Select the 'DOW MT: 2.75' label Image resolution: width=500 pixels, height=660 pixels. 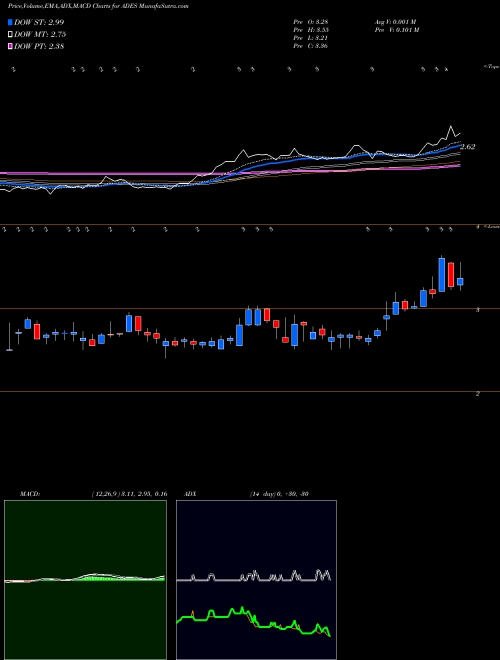[40, 35]
